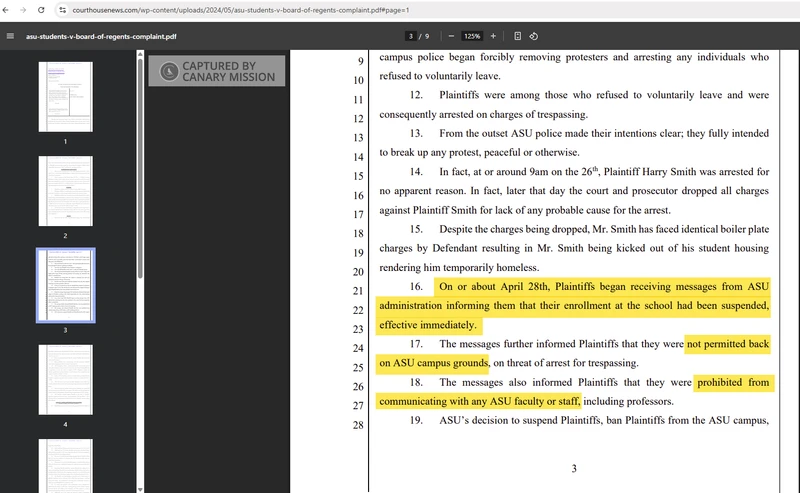Screen dimensions: 800x493
Task: Toggle the PDF sidebar menu icon
Action: [x=10, y=36]
